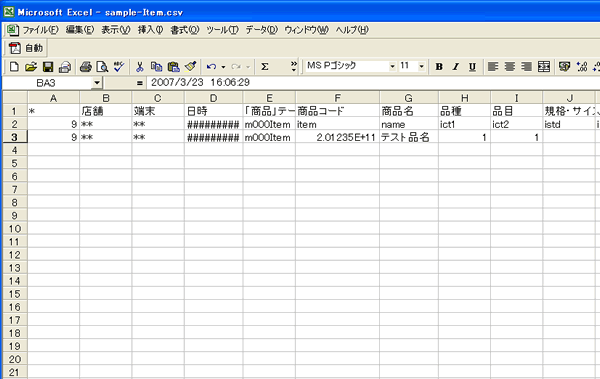600x379 pixels.
Task: Toggle Bold formatting
Action: pos(439,67)
